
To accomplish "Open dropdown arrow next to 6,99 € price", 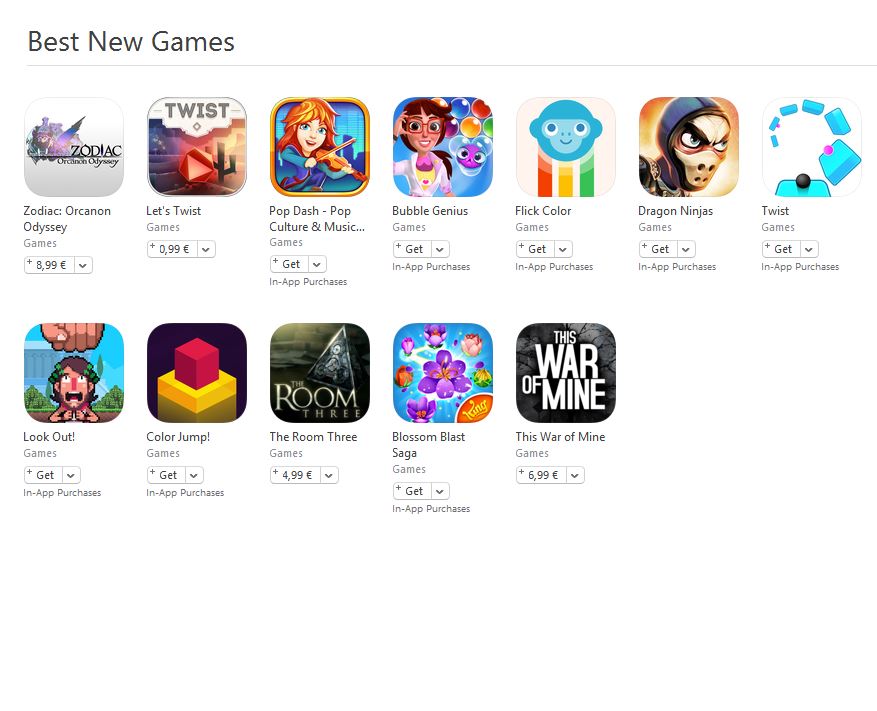I will coord(574,475).
